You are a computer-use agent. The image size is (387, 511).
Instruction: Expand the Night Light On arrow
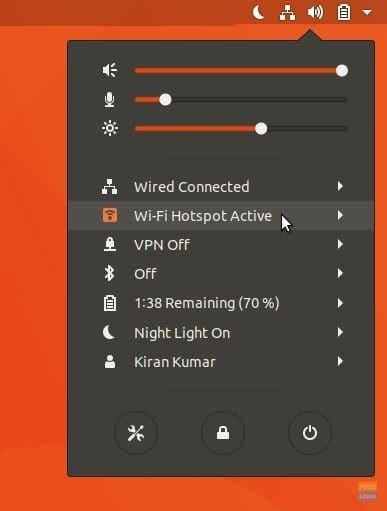pyautogui.click(x=340, y=332)
